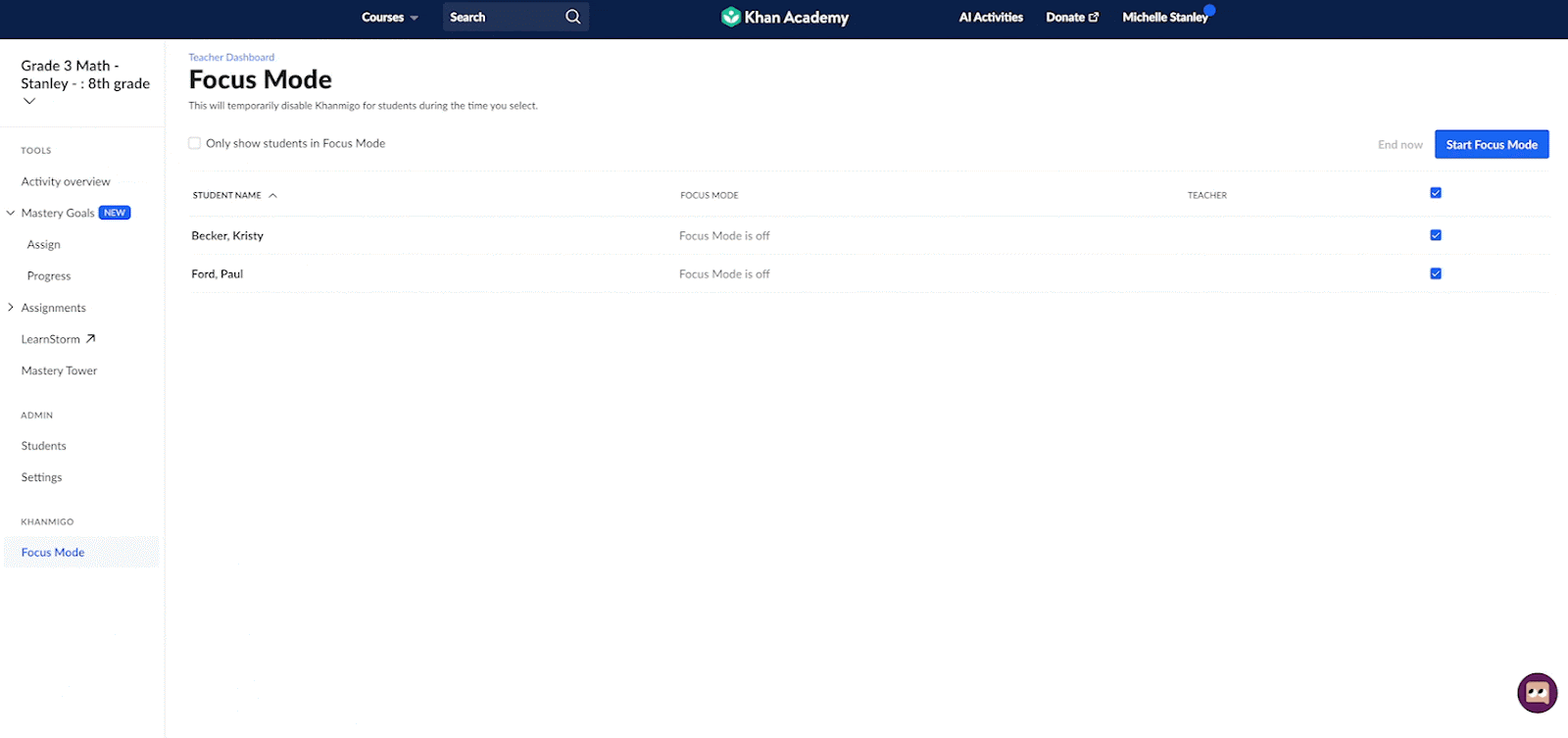Click student name Ford, Paul
The image size is (1568, 738).
[217, 274]
